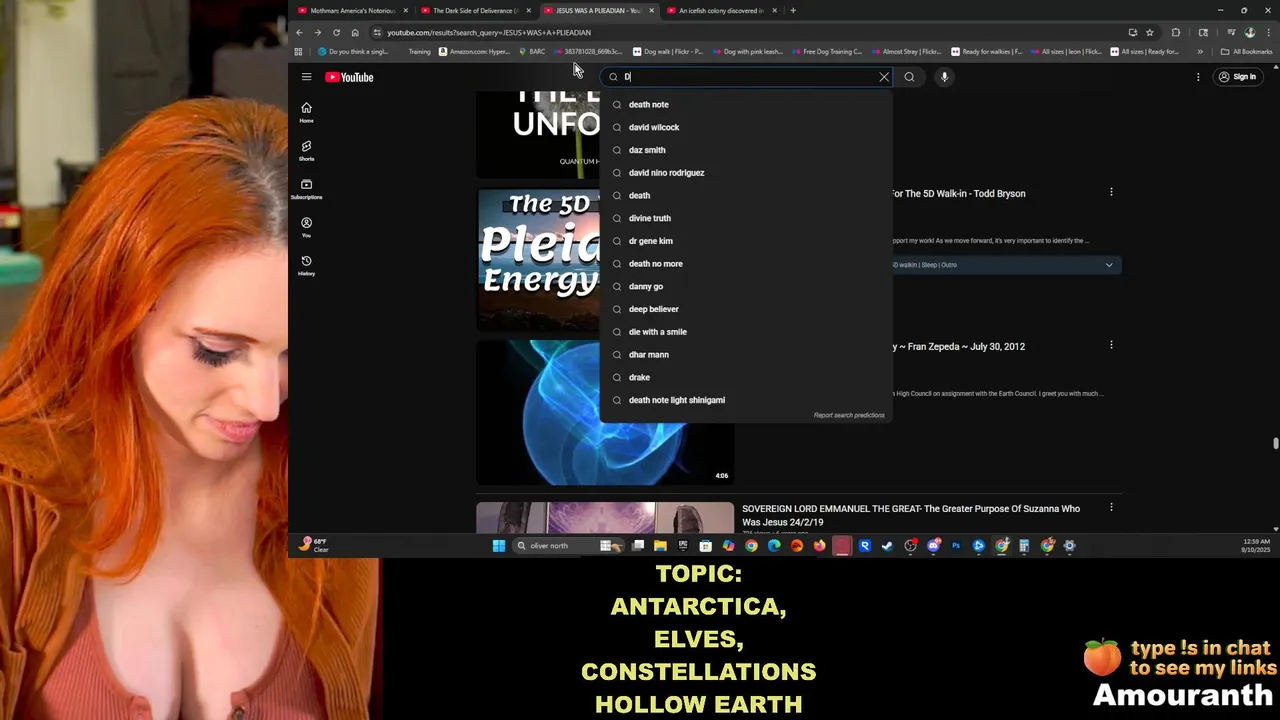Switch to the Mothman browser tab
1280x720 pixels.
click(x=352, y=11)
